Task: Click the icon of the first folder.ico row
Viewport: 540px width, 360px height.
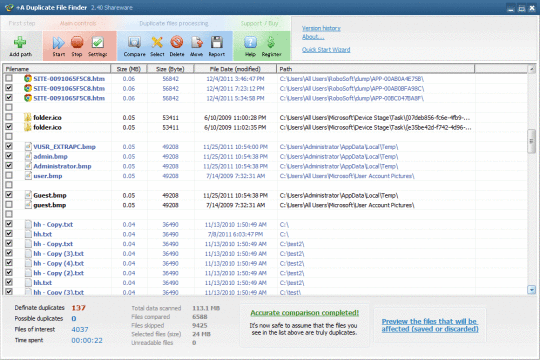Action: click(x=28, y=117)
